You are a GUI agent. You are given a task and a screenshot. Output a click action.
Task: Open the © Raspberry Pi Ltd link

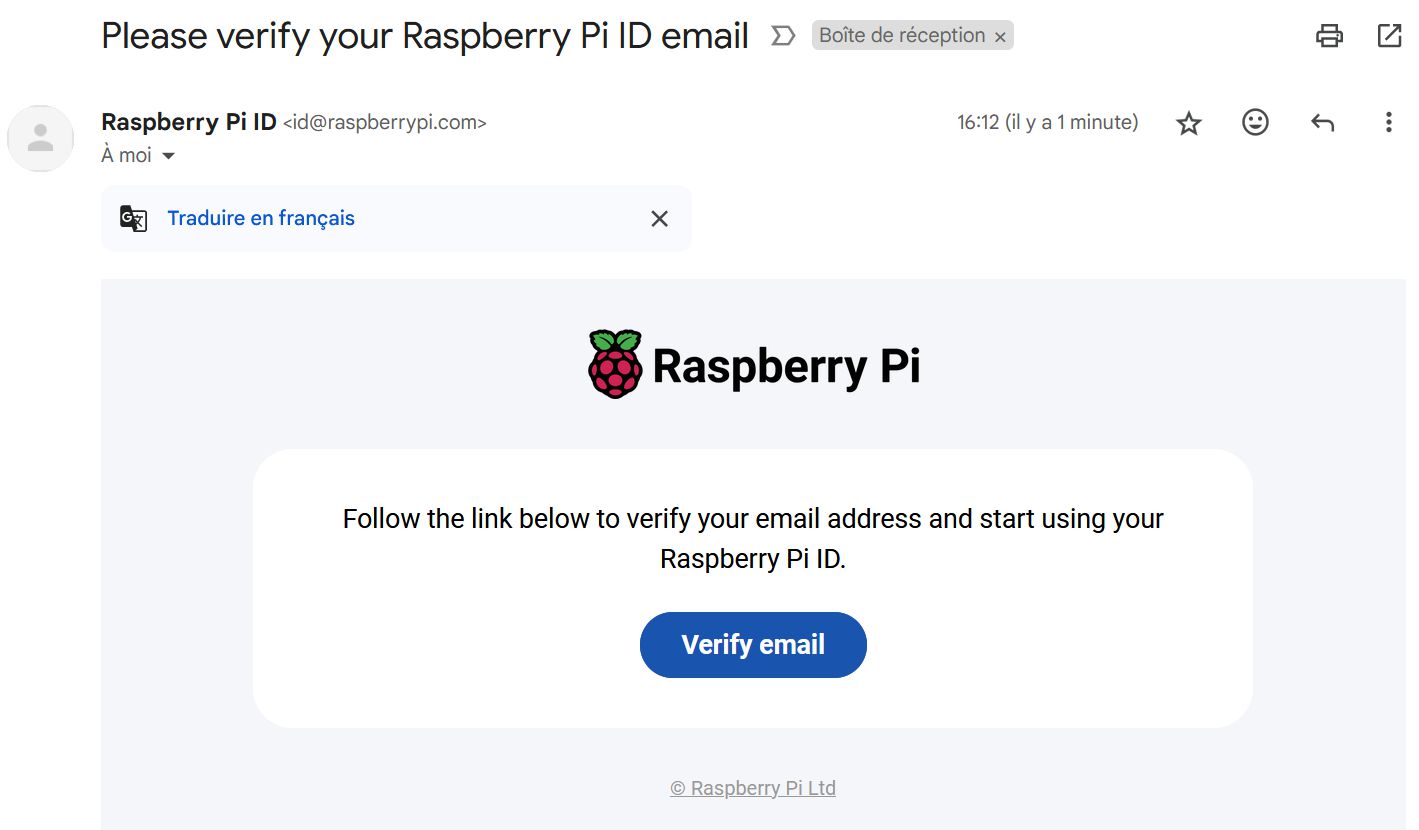(x=753, y=788)
